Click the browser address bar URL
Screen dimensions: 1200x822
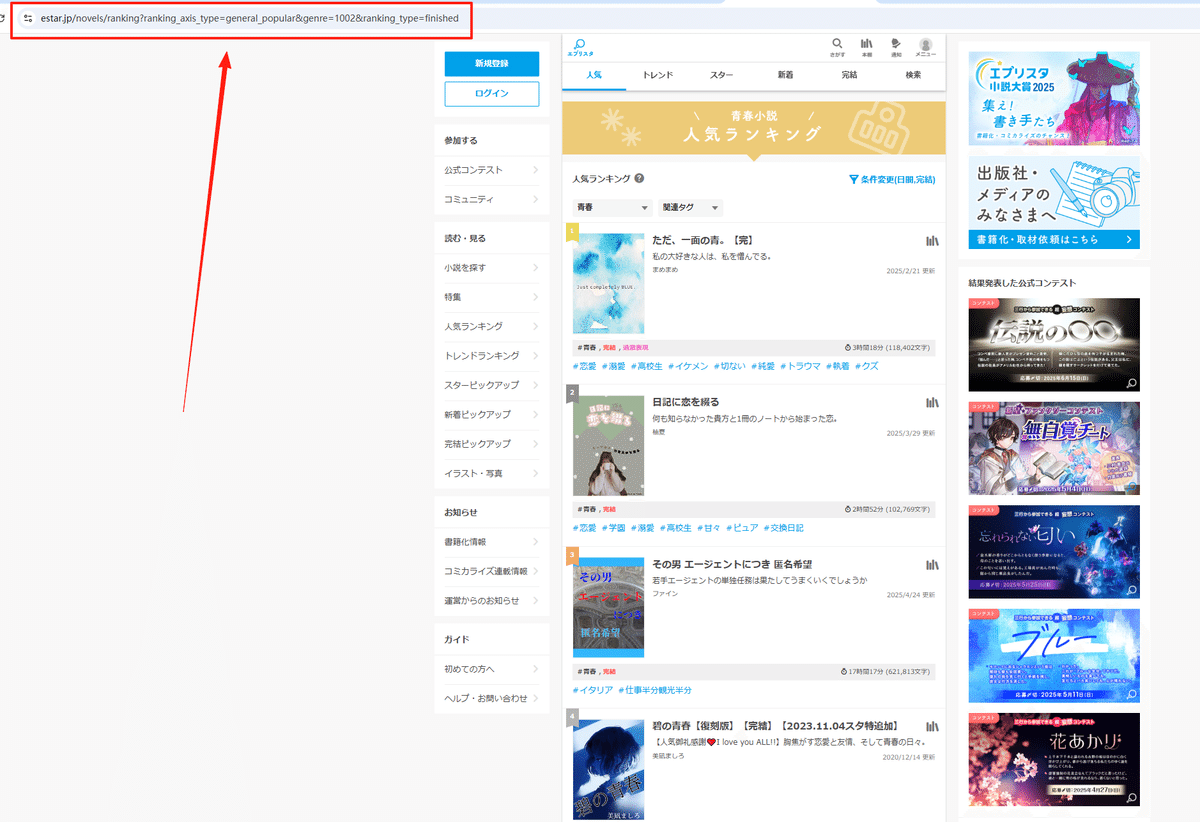(x=250, y=18)
